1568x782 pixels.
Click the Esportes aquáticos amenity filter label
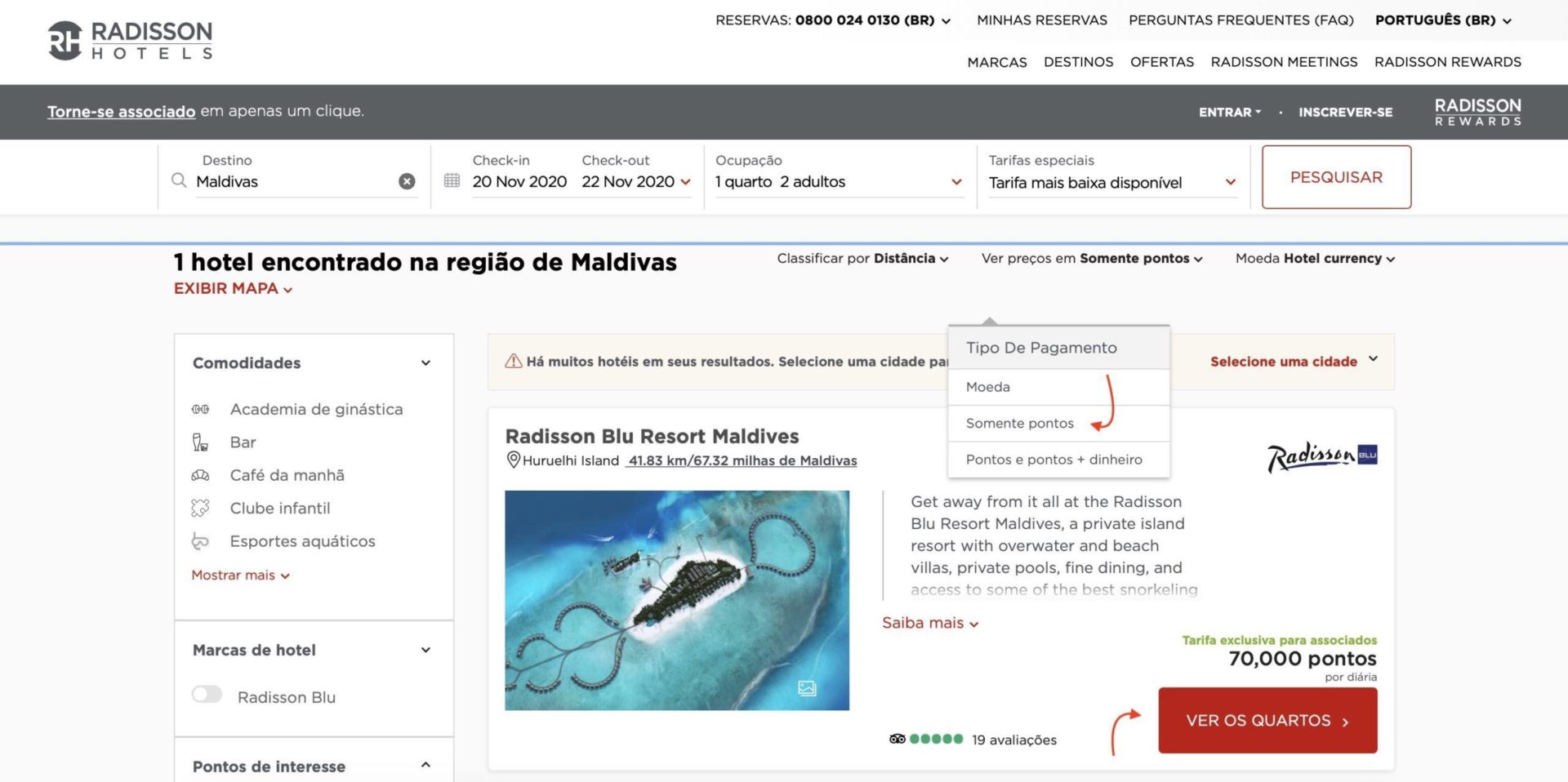(x=302, y=541)
